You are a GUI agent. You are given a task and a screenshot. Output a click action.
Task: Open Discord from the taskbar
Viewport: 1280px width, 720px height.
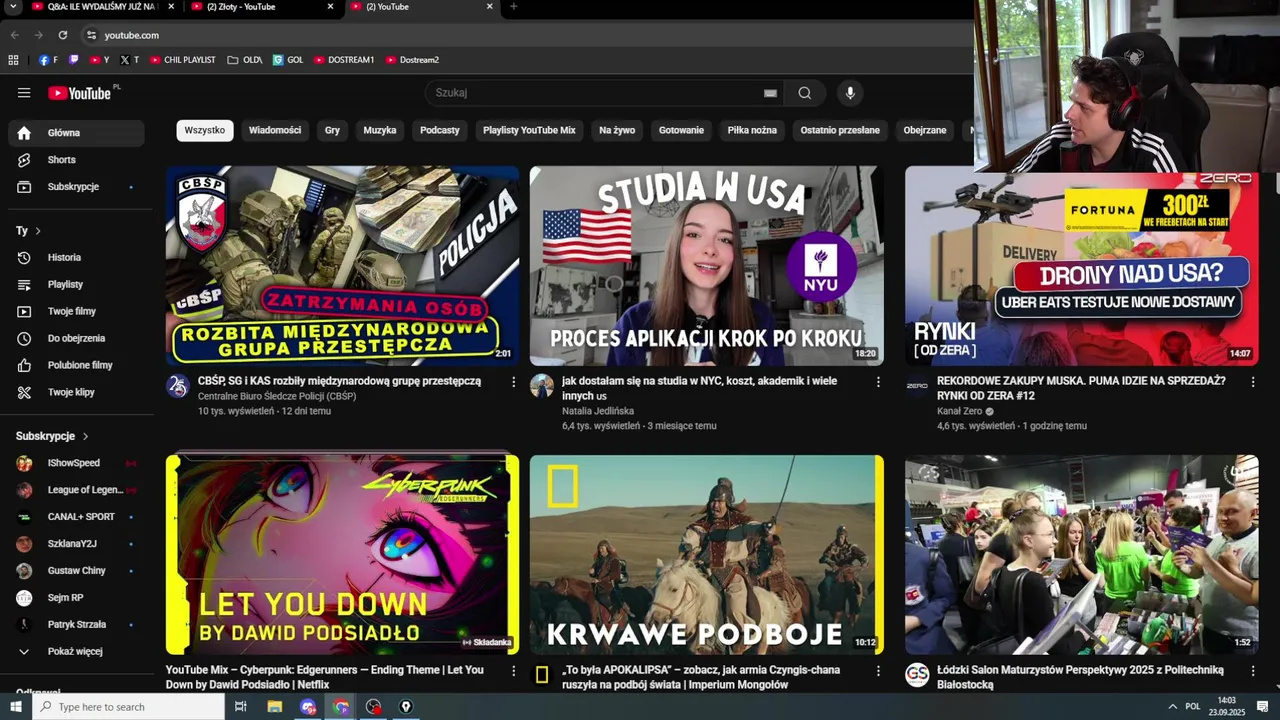pyautogui.click(x=308, y=707)
